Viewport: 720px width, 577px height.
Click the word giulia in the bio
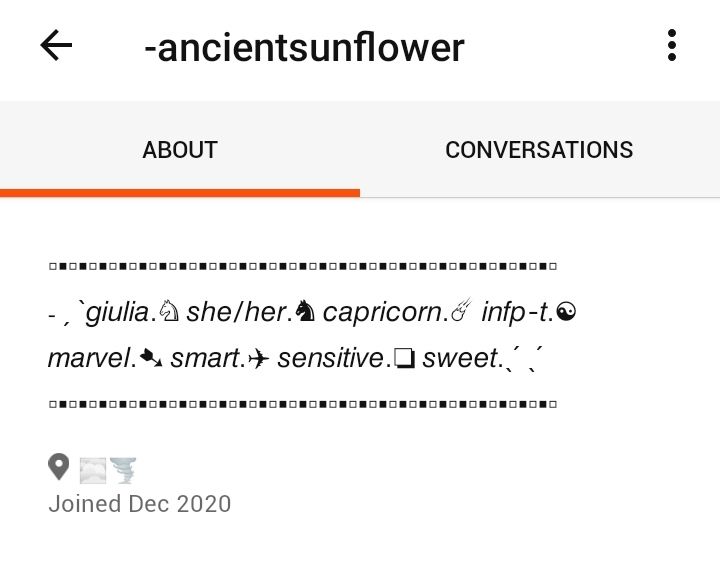click(117, 313)
